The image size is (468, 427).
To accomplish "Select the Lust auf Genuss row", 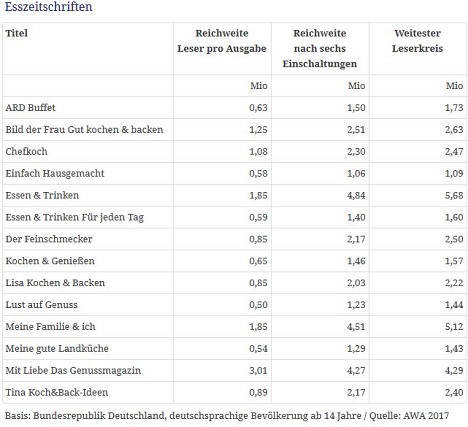I will click(x=235, y=305).
